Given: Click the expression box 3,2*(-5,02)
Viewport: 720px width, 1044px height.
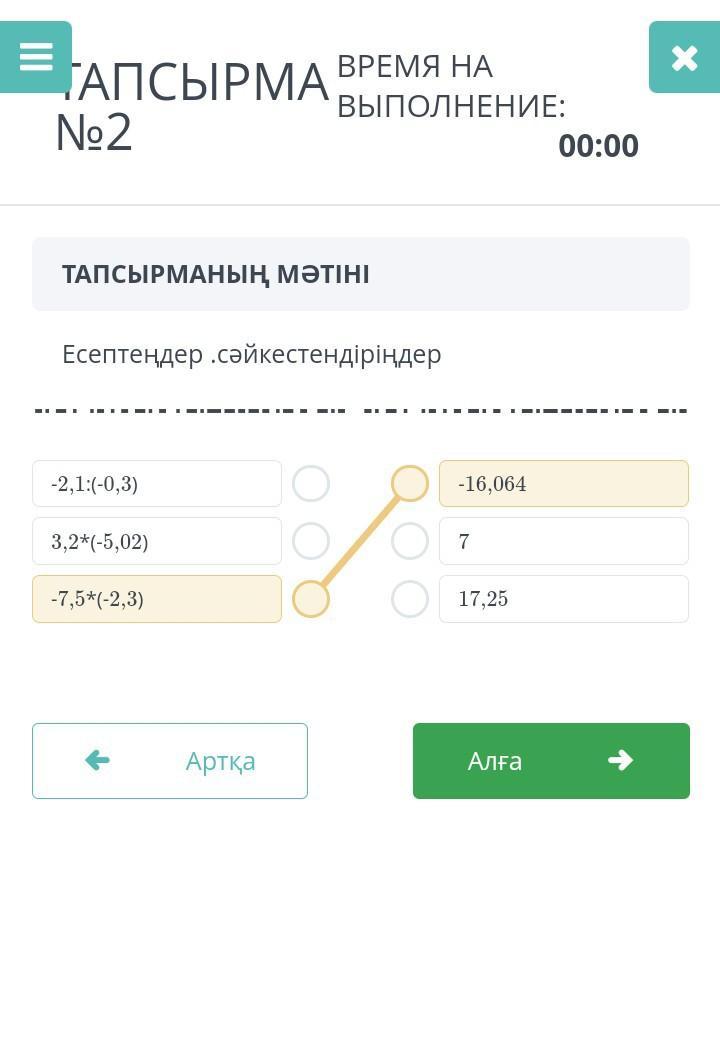Looking at the screenshot, I should (157, 541).
